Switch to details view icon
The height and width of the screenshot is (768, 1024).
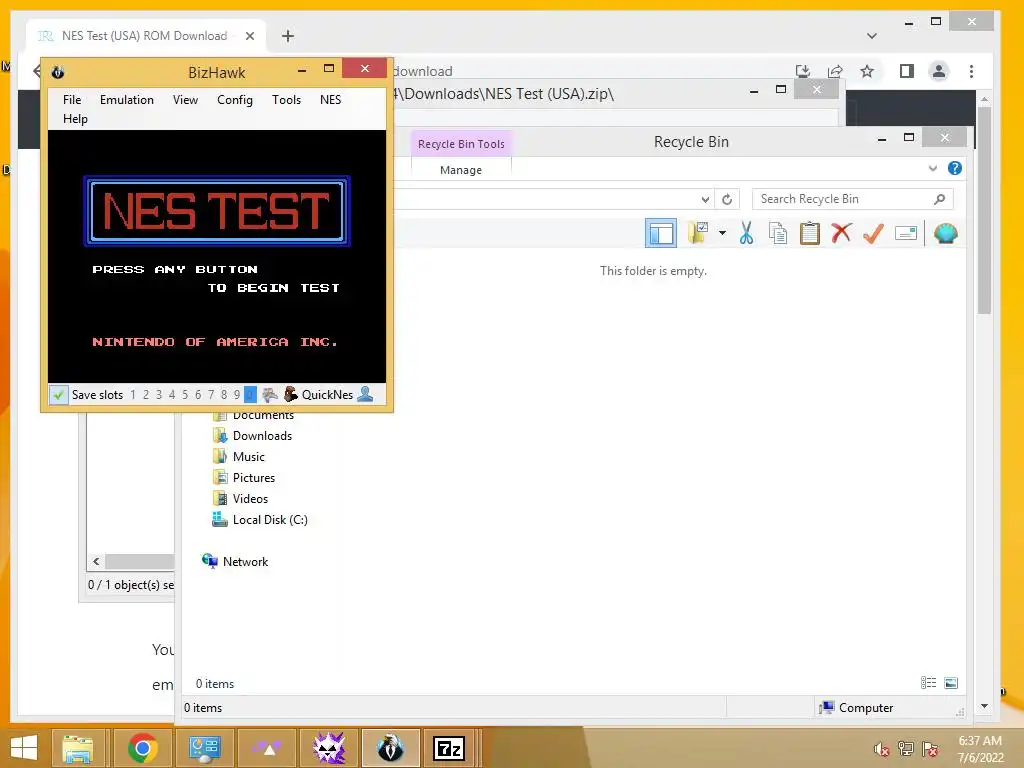[x=929, y=683]
